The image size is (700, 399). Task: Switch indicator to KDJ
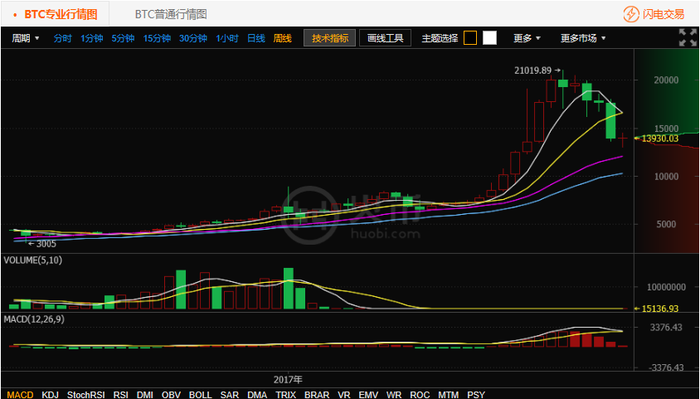tap(50, 395)
